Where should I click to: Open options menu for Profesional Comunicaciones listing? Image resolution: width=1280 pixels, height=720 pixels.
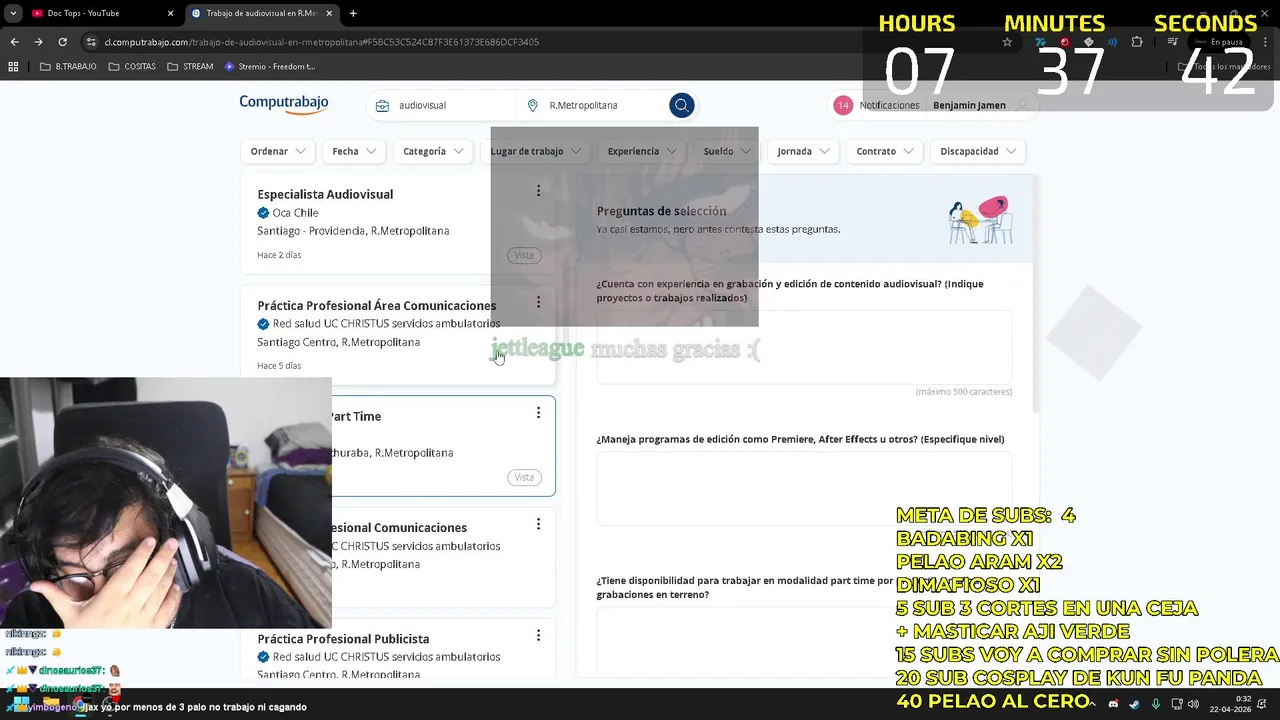click(x=538, y=524)
